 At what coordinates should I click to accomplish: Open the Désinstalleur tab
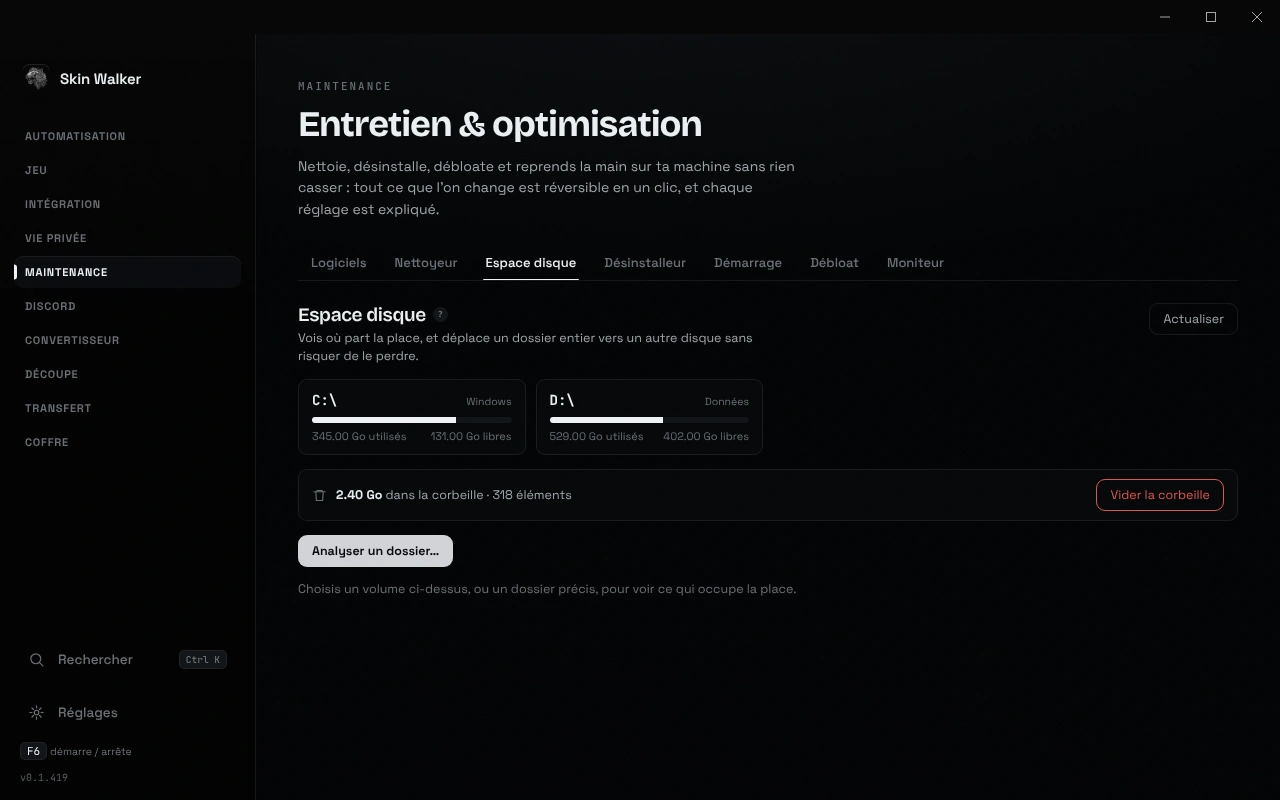coord(645,263)
